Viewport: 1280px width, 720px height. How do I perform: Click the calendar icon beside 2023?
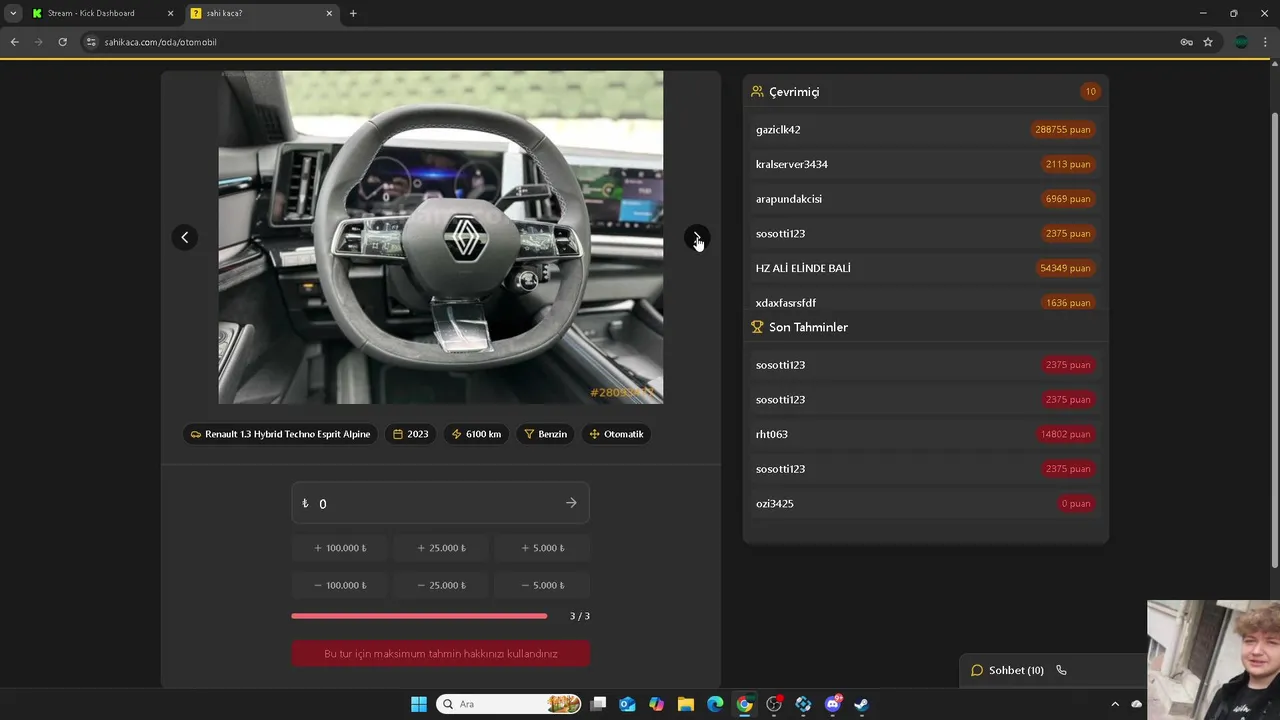click(398, 434)
